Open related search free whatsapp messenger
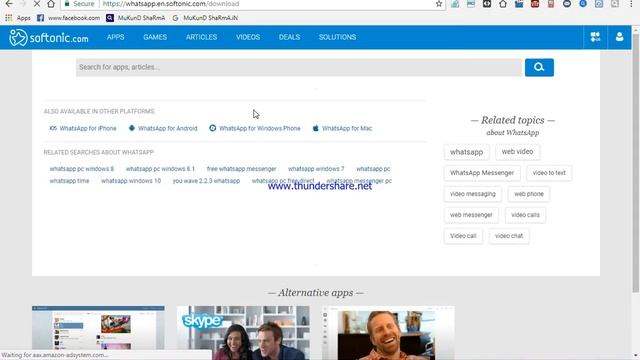The image size is (640, 360). pos(241,169)
